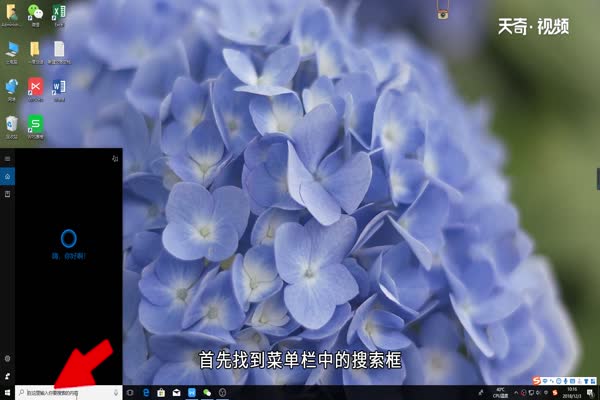Click the taskbar search input box

[68, 393]
